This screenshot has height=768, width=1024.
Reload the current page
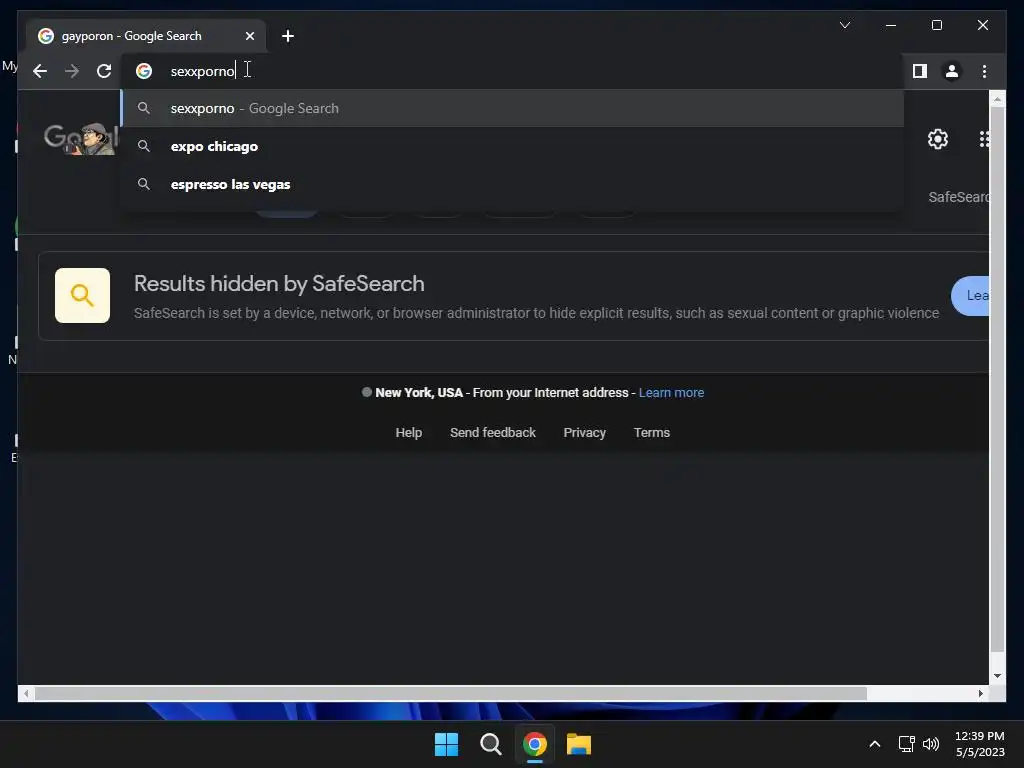(x=104, y=71)
